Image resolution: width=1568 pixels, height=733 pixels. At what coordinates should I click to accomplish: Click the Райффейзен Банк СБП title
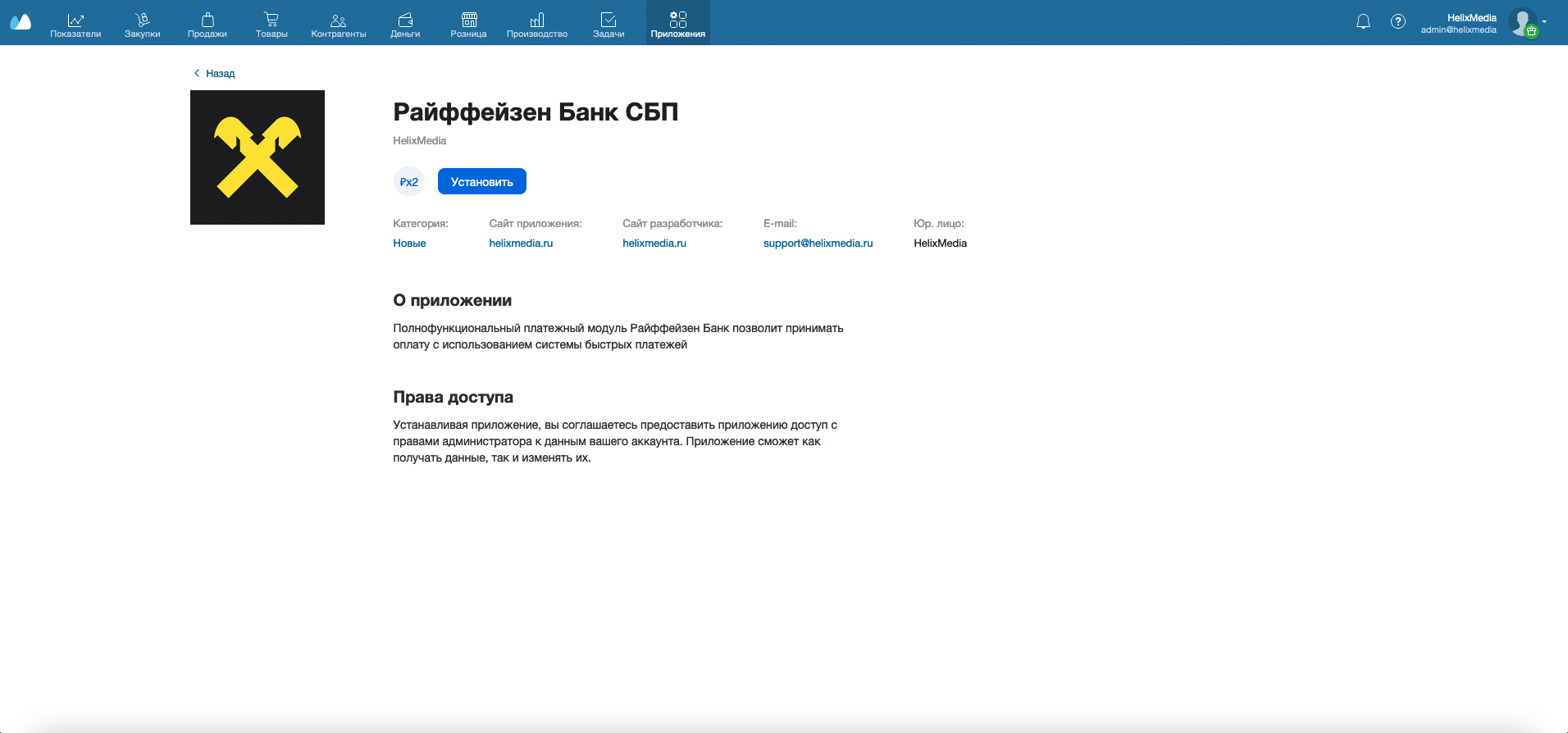coord(536,112)
